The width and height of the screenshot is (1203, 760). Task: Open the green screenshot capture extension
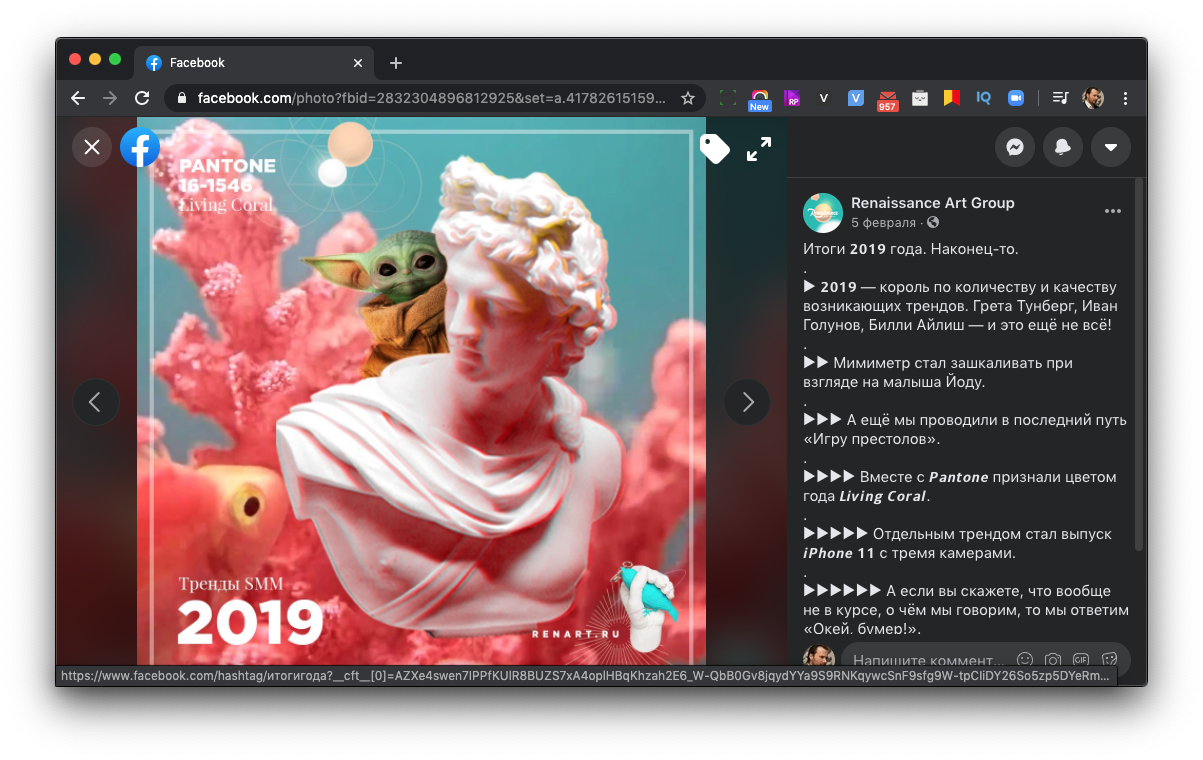(x=728, y=98)
